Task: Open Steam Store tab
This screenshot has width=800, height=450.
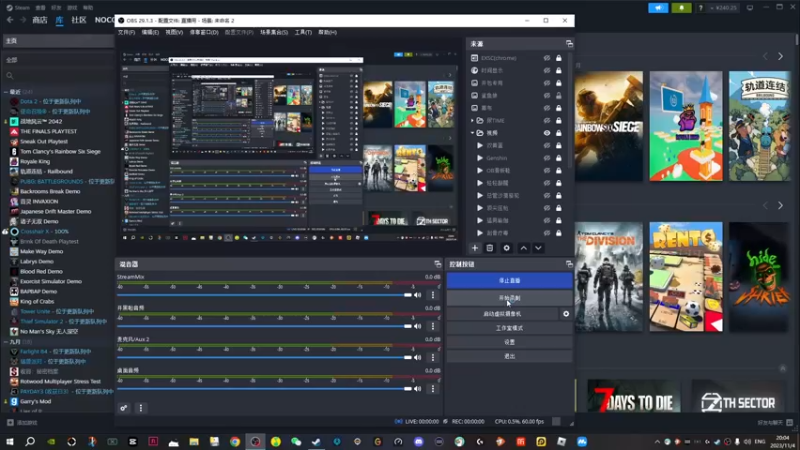Action: 40,20
